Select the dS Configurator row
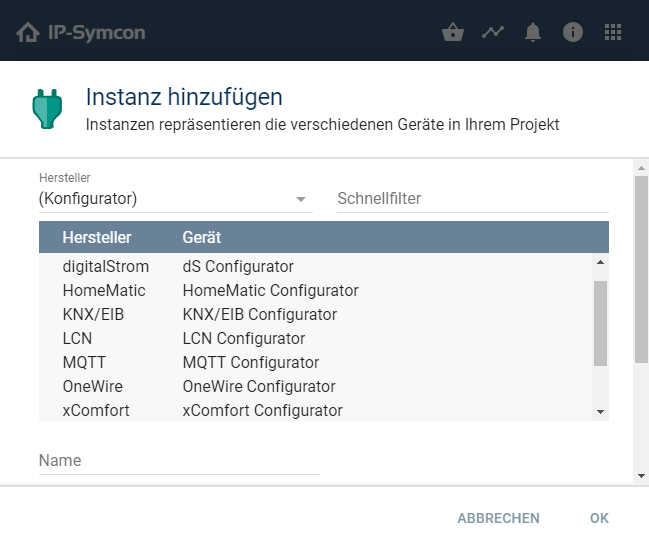 pos(238,267)
